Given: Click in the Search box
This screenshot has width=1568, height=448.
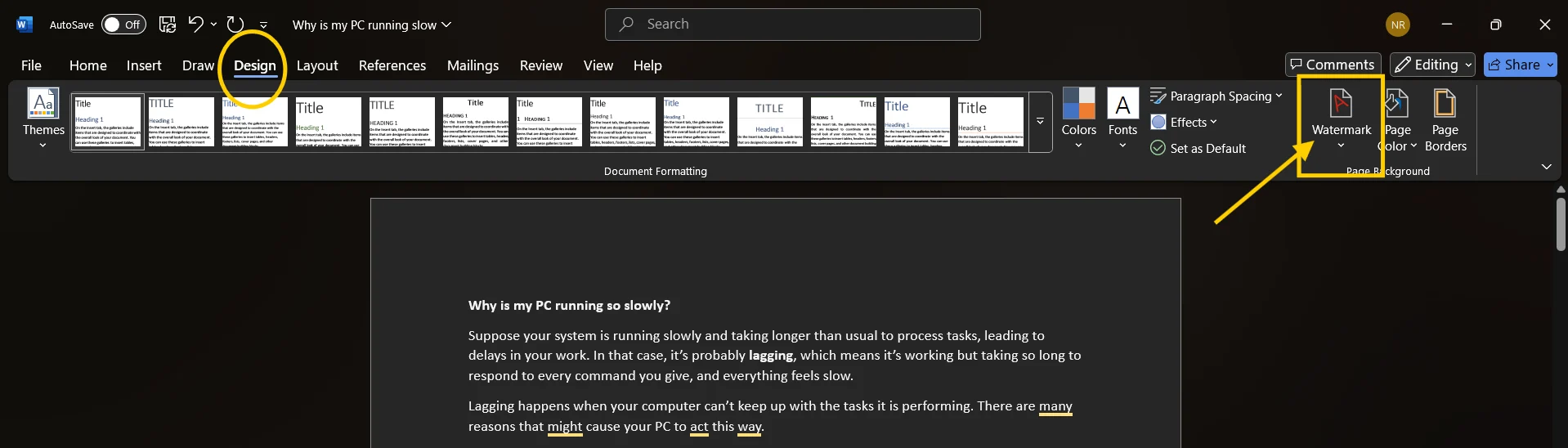Looking at the screenshot, I should coord(792,25).
